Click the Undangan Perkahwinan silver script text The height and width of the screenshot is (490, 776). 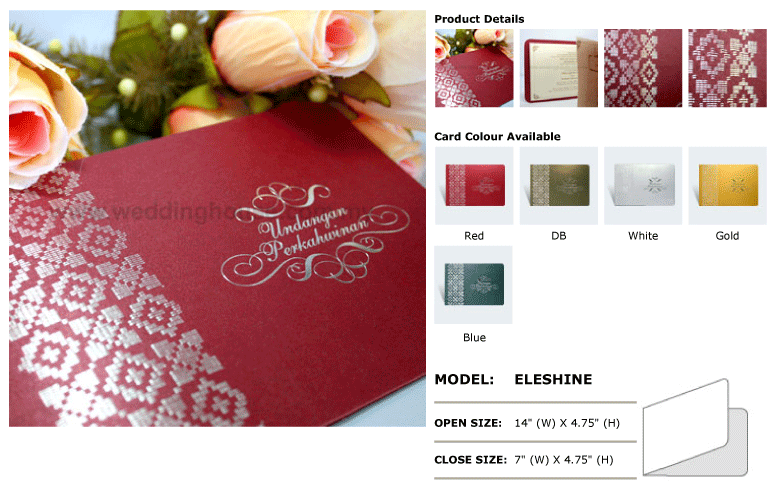click(x=315, y=235)
